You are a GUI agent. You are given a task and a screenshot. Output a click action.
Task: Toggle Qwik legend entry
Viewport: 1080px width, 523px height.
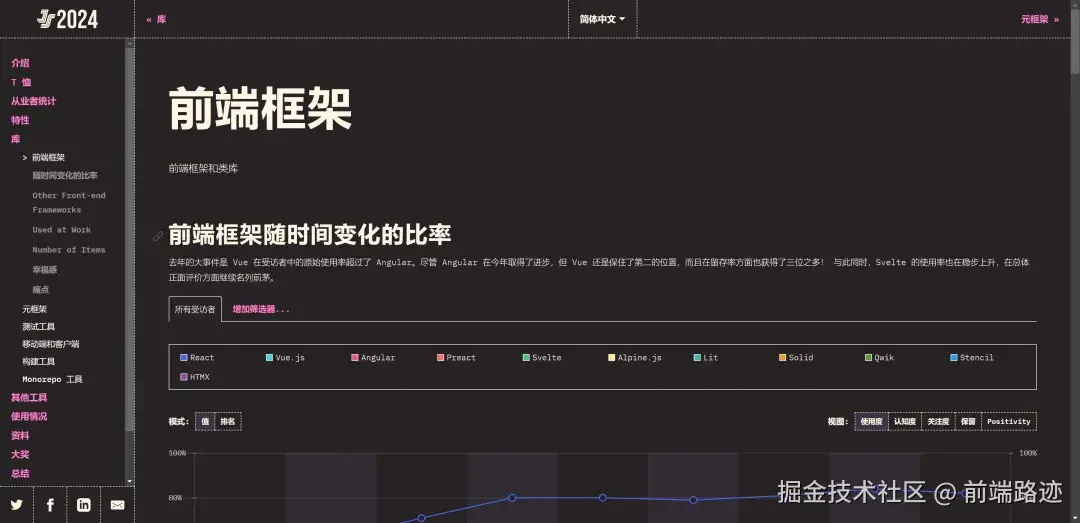pyautogui.click(x=880, y=358)
